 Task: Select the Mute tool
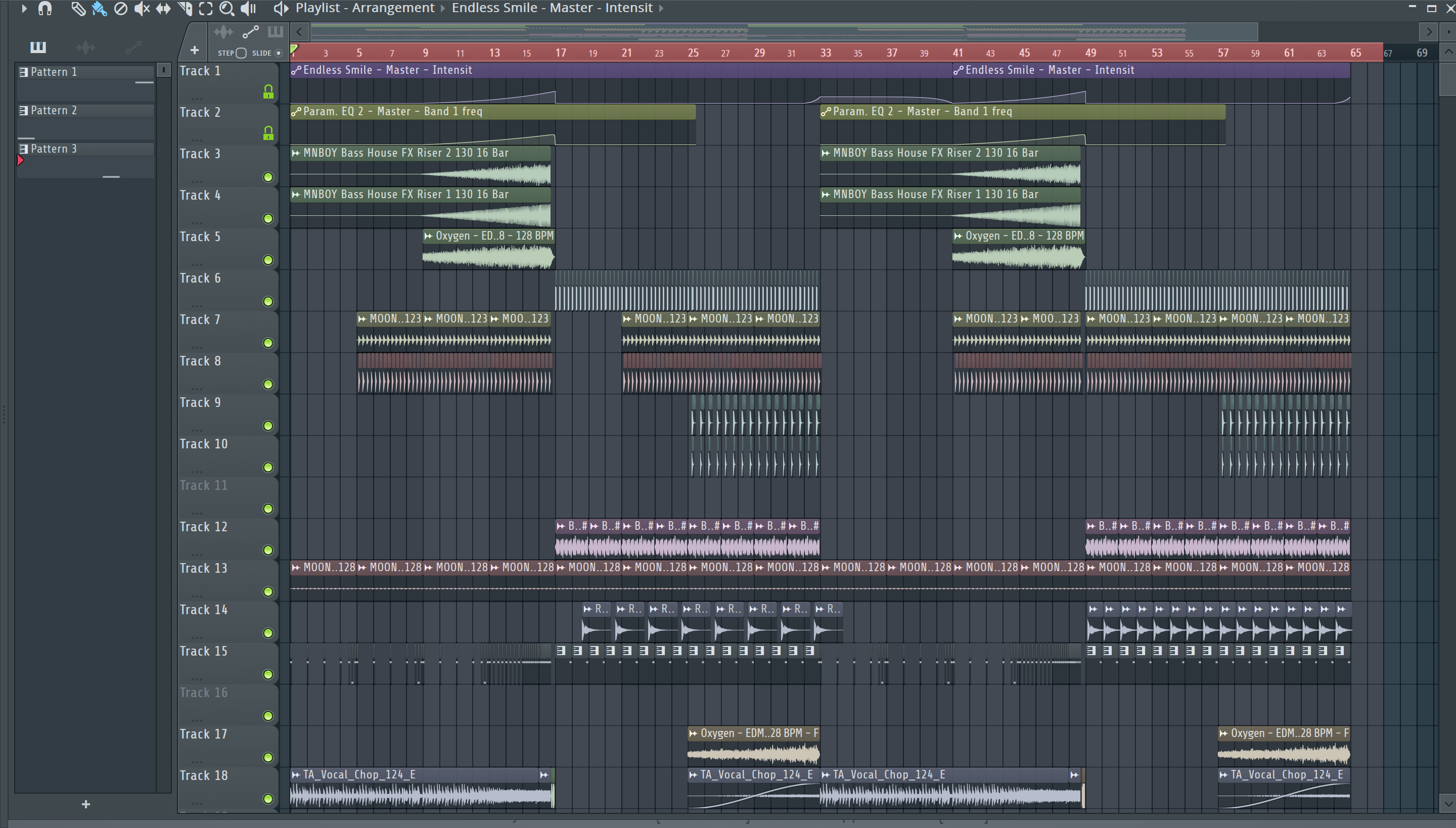pyautogui.click(x=142, y=9)
